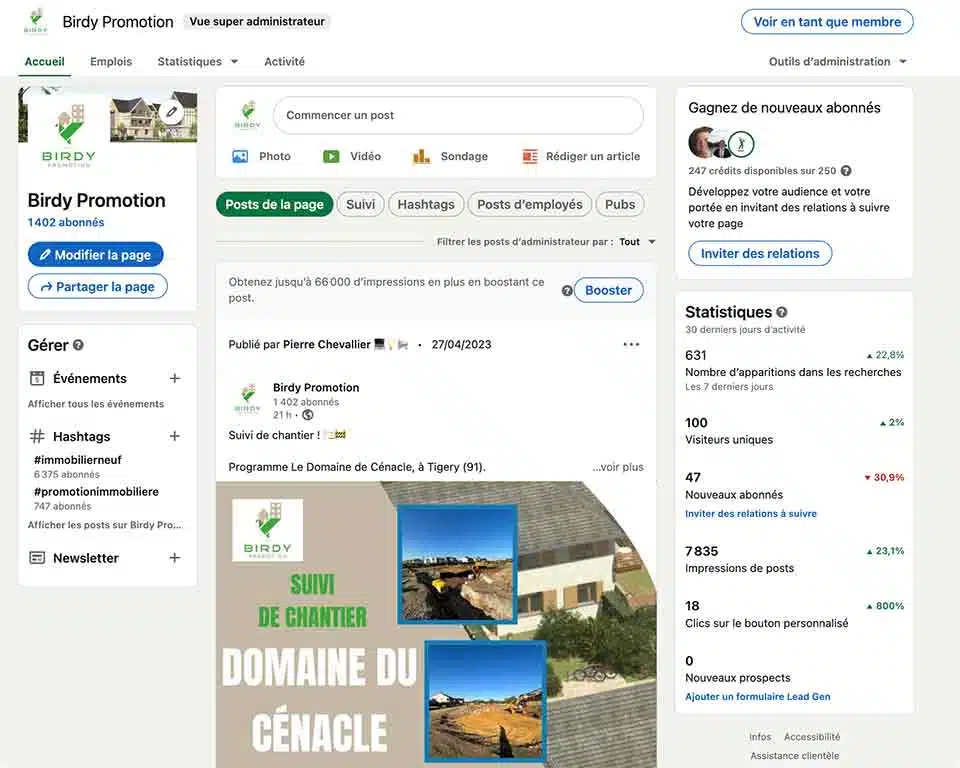
Task: Open the admin post filter dropdown set to Tout
Action: (x=637, y=241)
